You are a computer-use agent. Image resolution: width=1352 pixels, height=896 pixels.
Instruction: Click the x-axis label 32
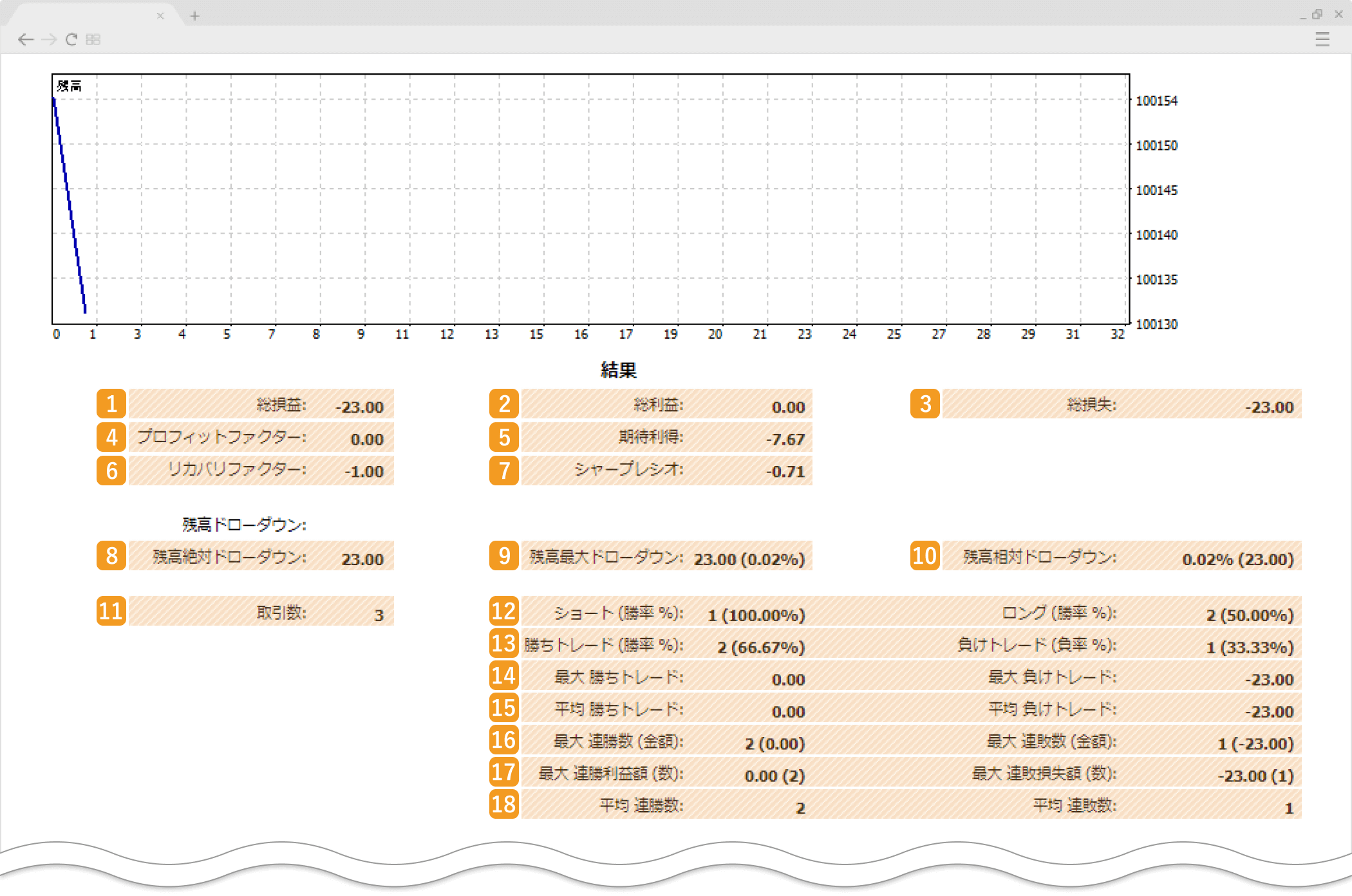click(1118, 335)
